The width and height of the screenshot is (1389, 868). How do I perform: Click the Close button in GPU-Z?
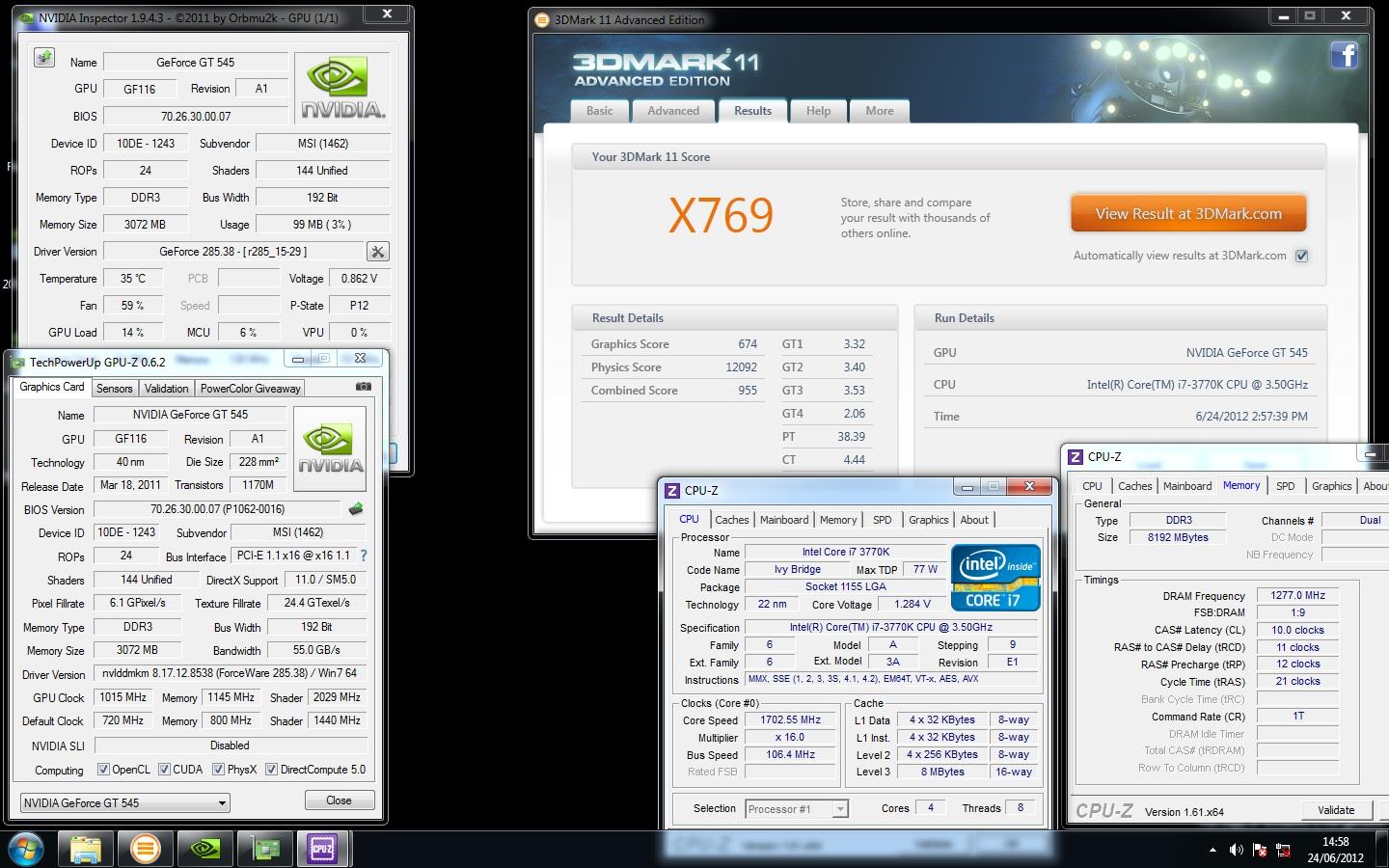tap(339, 800)
